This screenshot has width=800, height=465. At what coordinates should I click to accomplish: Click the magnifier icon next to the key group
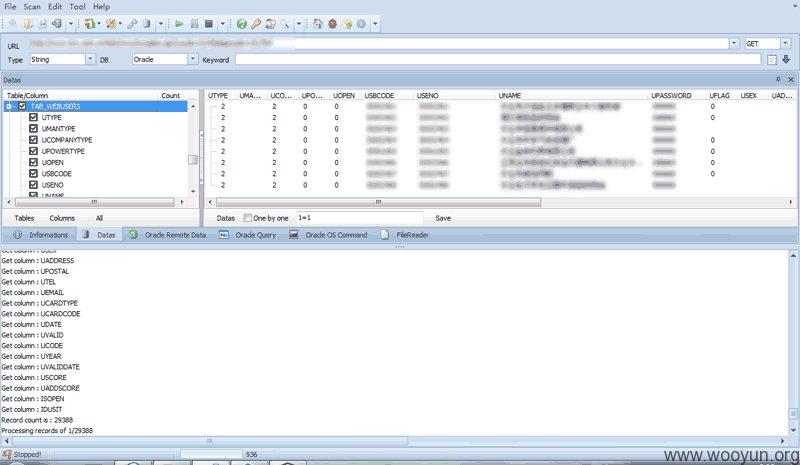(x=285, y=24)
